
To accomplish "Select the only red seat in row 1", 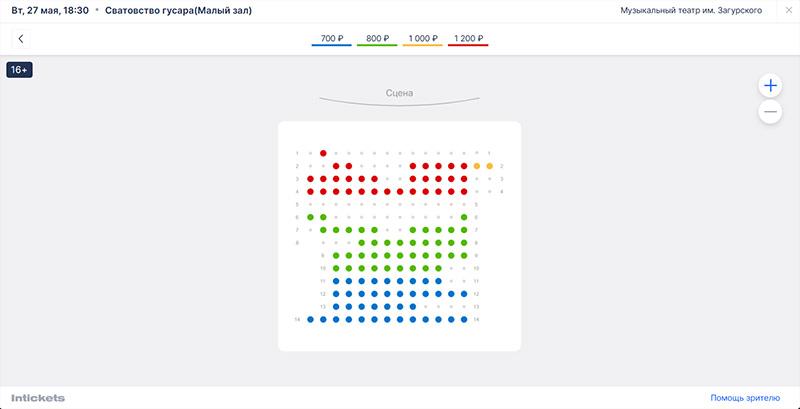I will coord(323,153).
